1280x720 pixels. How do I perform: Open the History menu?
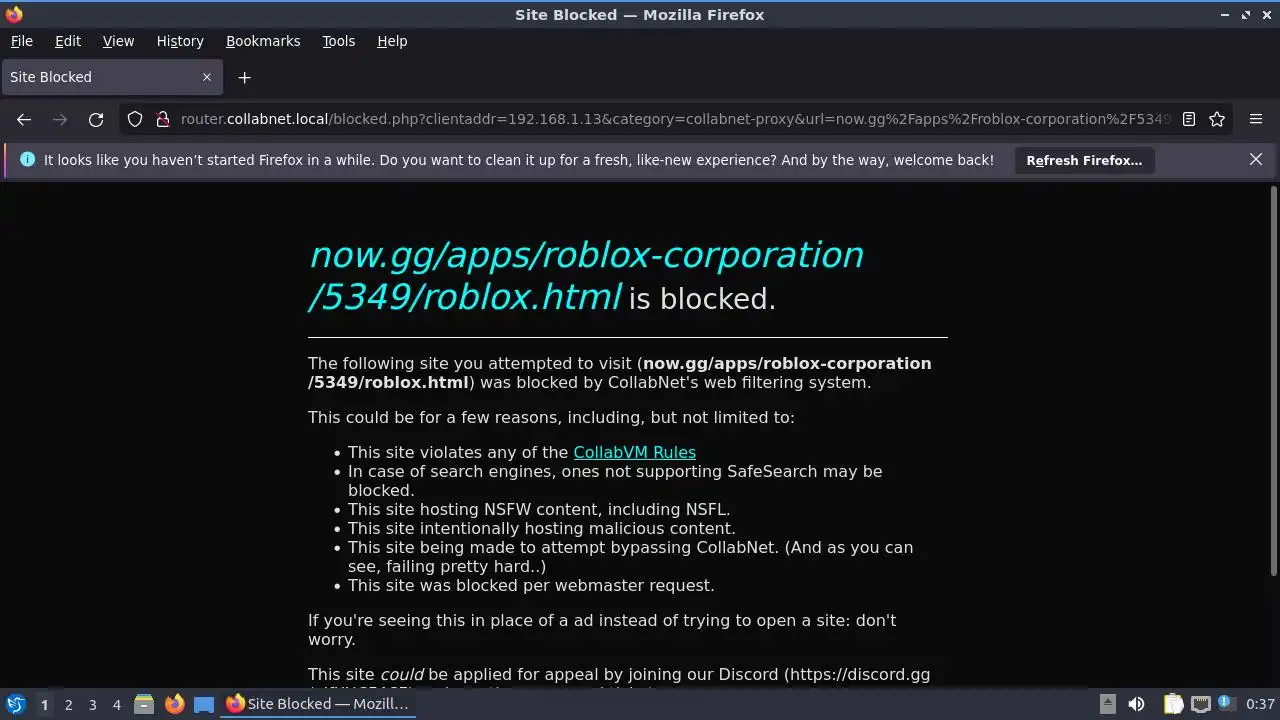click(x=180, y=41)
